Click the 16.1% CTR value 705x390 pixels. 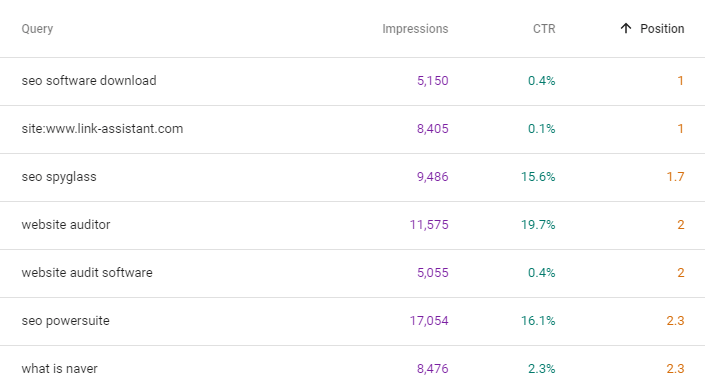[x=538, y=321]
